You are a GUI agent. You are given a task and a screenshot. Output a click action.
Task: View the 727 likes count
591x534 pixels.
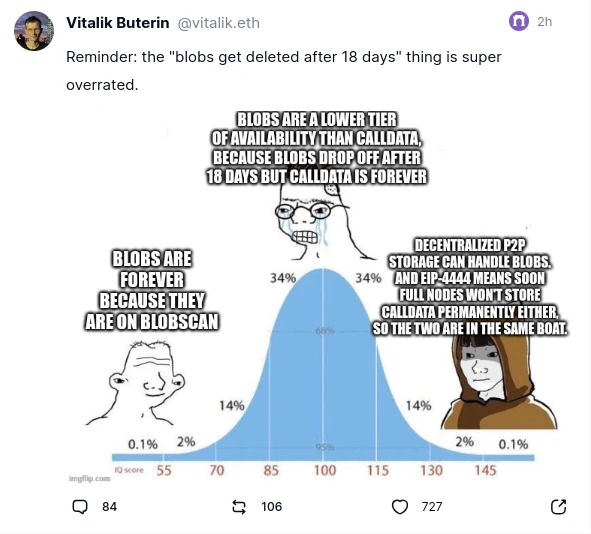point(432,506)
